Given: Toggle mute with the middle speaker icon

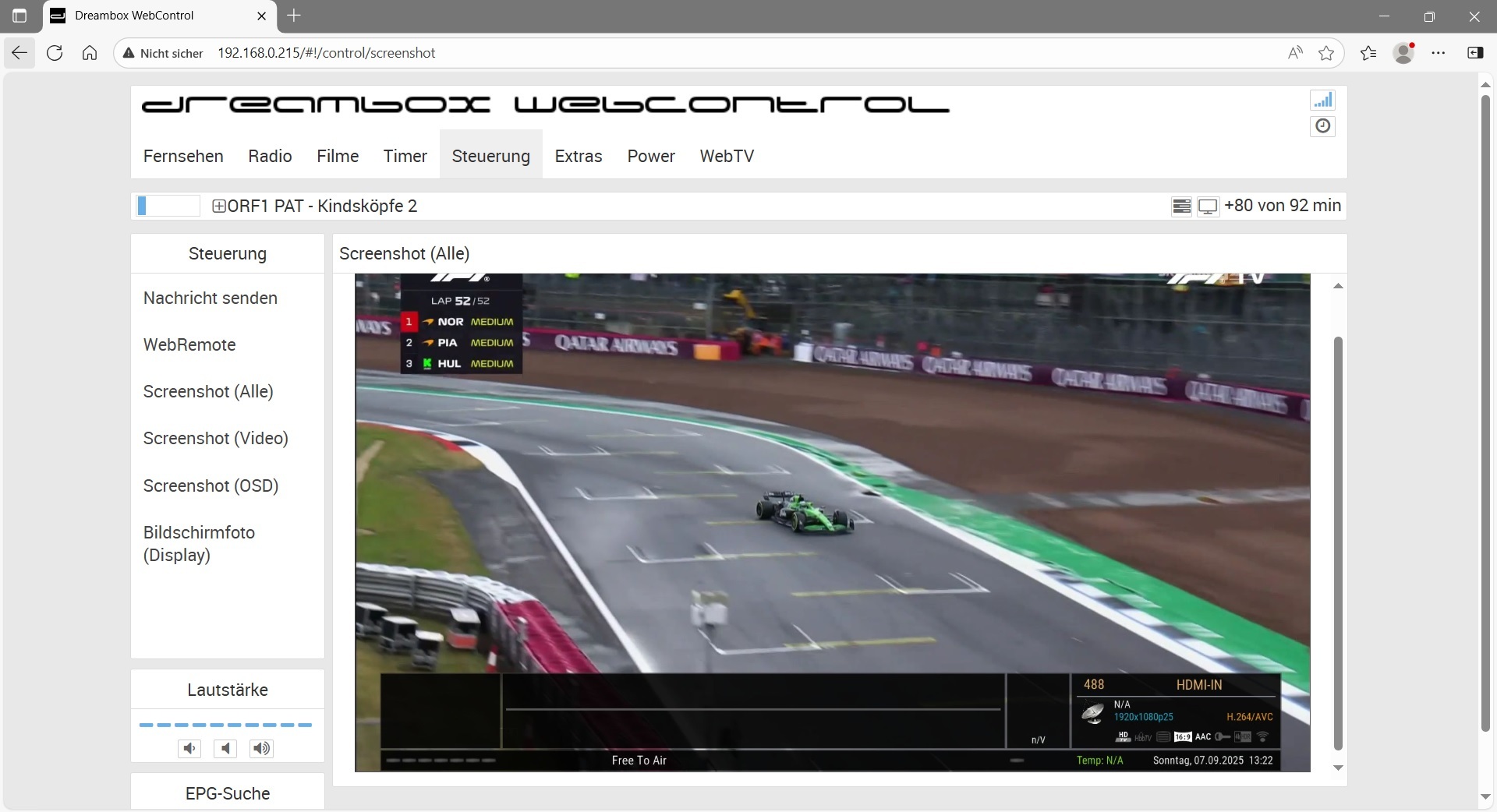Looking at the screenshot, I should coord(225,749).
